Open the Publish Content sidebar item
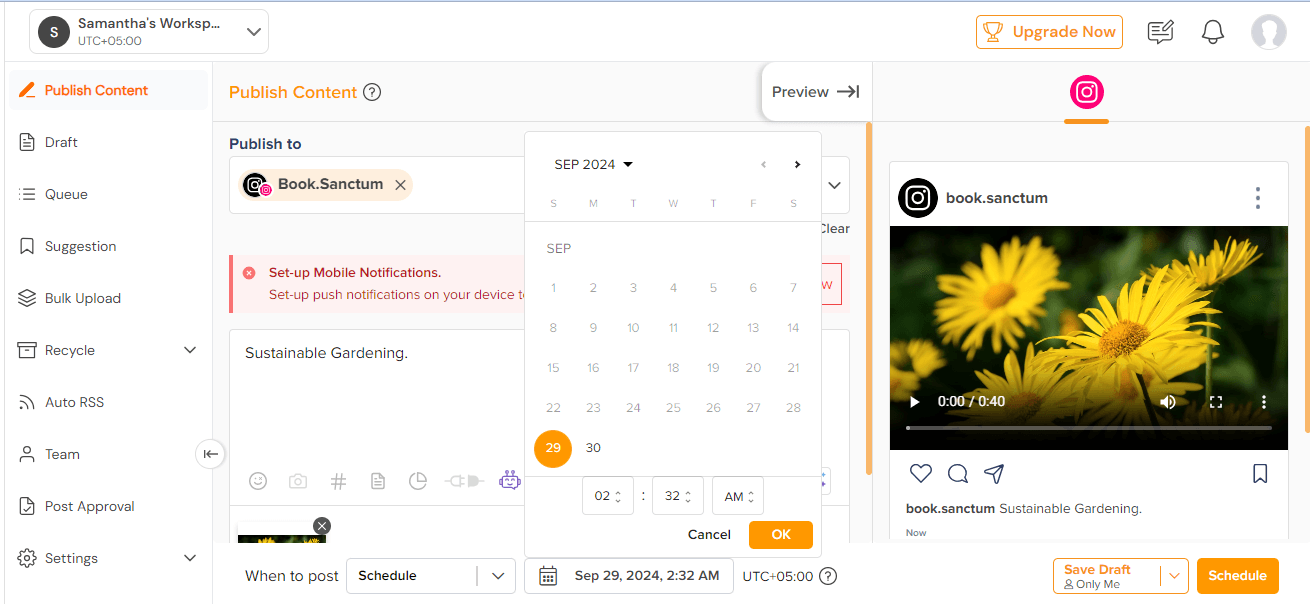This screenshot has width=1310, height=604. (108, 90)
